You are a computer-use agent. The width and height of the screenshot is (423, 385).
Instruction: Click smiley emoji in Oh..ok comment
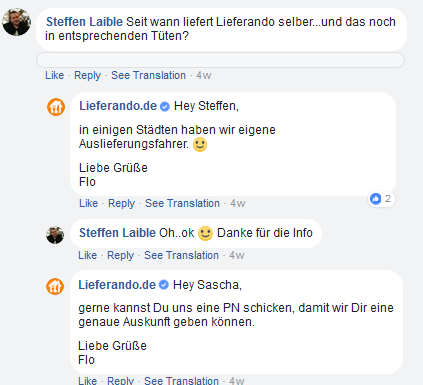(205, 233)
